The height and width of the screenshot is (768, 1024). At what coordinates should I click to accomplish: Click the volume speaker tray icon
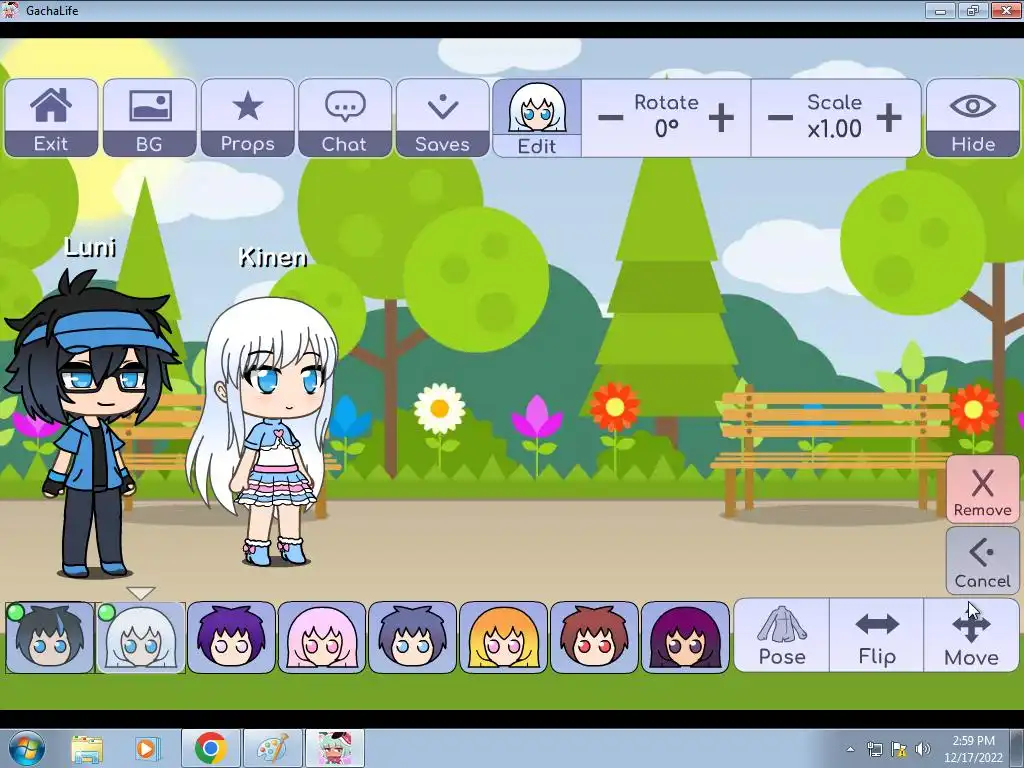[x=923, y=749]
